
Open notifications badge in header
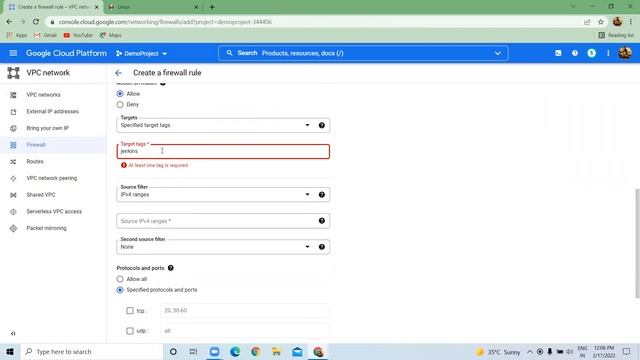[x=591, y=53]
